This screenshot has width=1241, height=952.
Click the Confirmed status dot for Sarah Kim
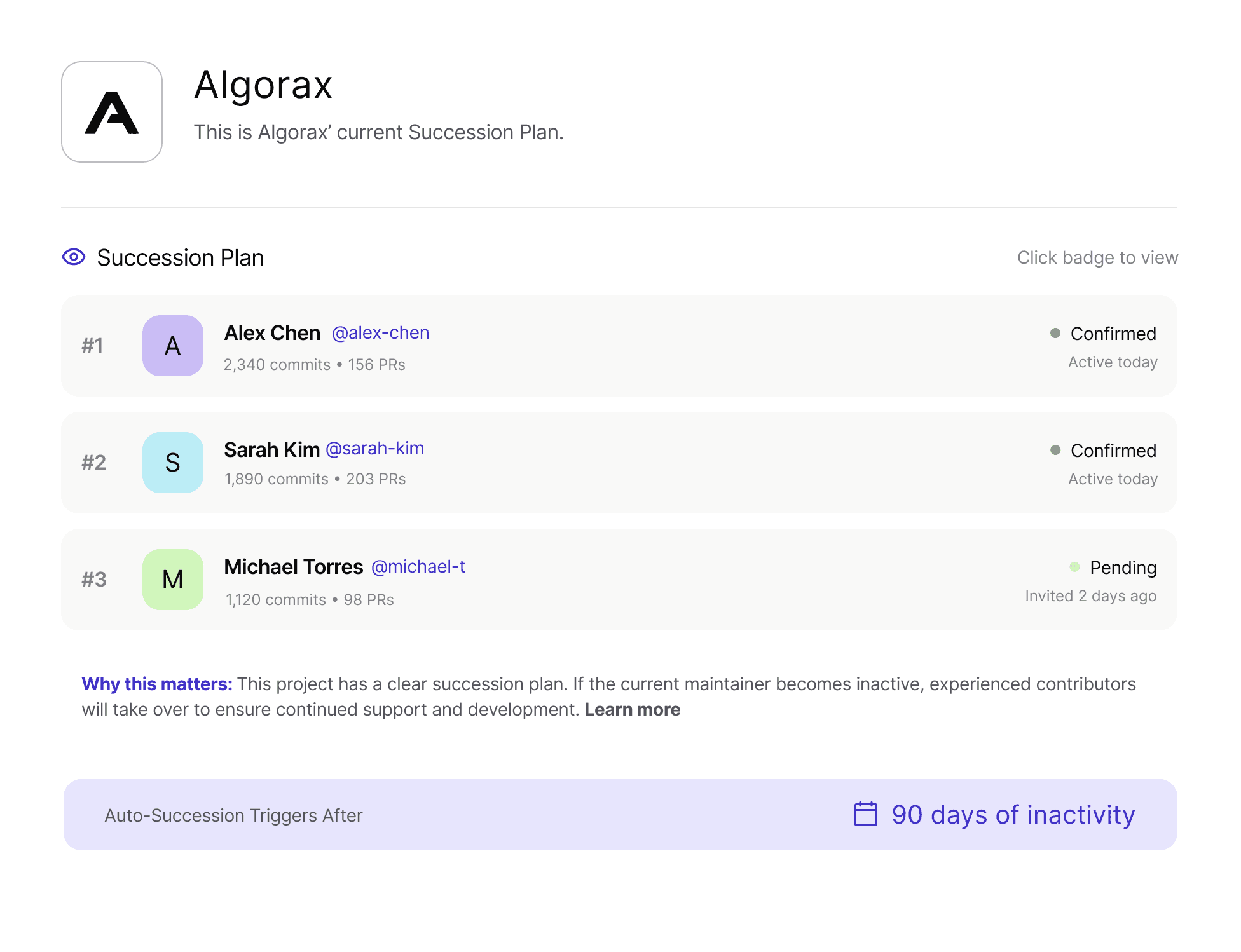pos(1055,450)
